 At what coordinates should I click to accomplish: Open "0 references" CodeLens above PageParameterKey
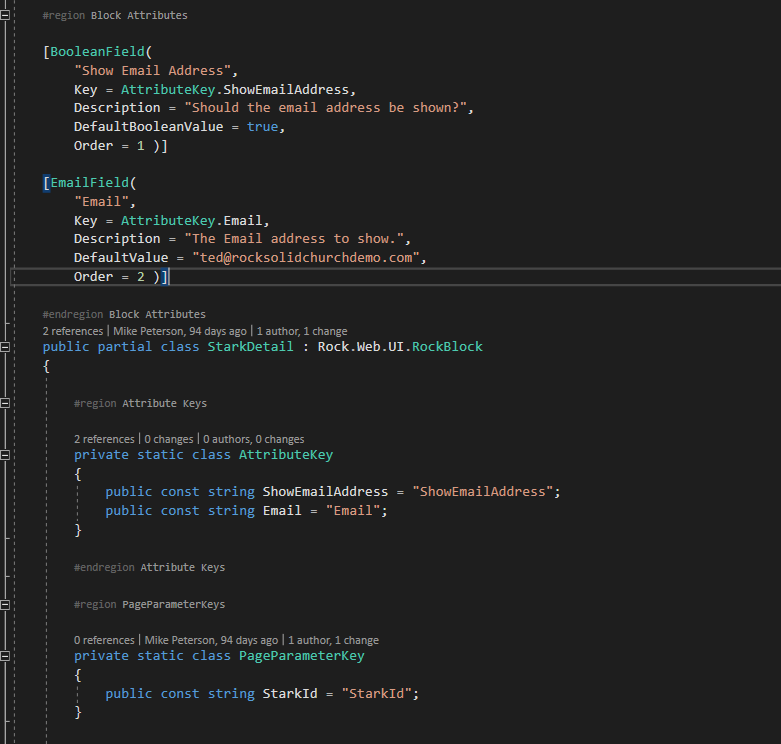tap(104, 640)
